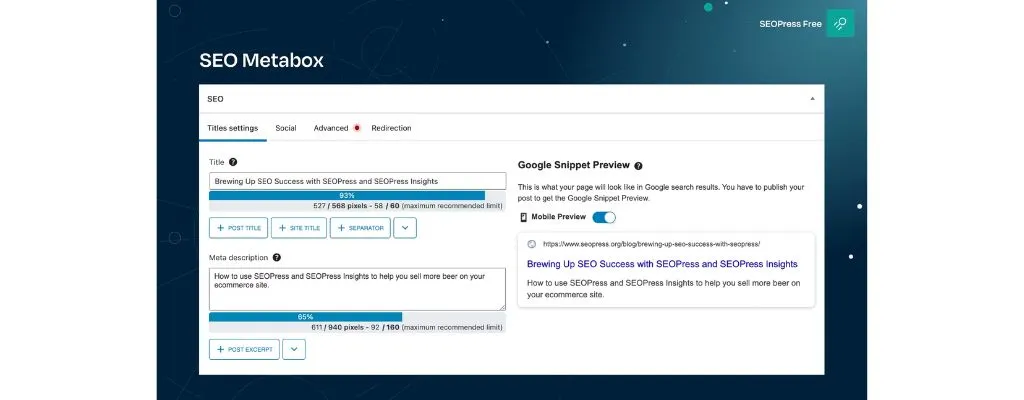Click the SEO panel header label
1024x400 pixels.
[x=215, y=99]
